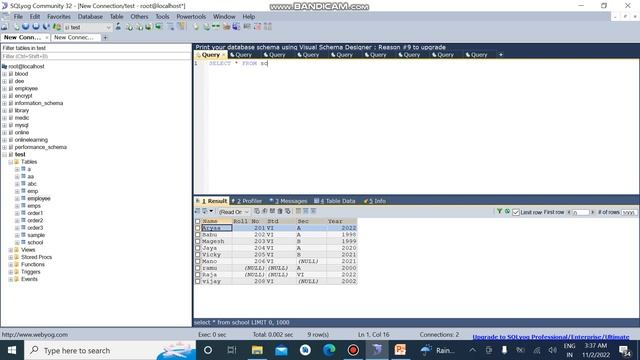The image size is (640, 360).
Task: Click the '# of rows' input field
Action: tap(629, 212)
